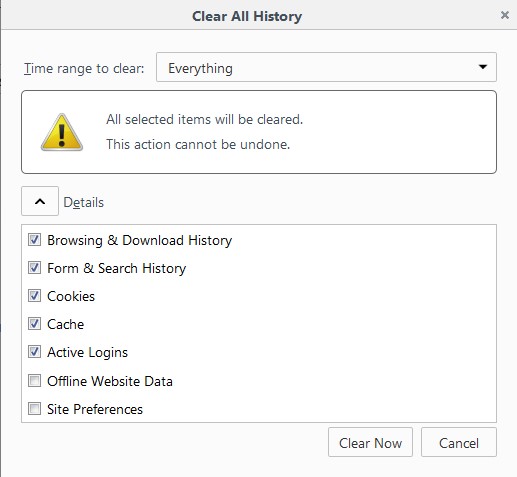Click the yellow warning triangle icon

point(62,132)
